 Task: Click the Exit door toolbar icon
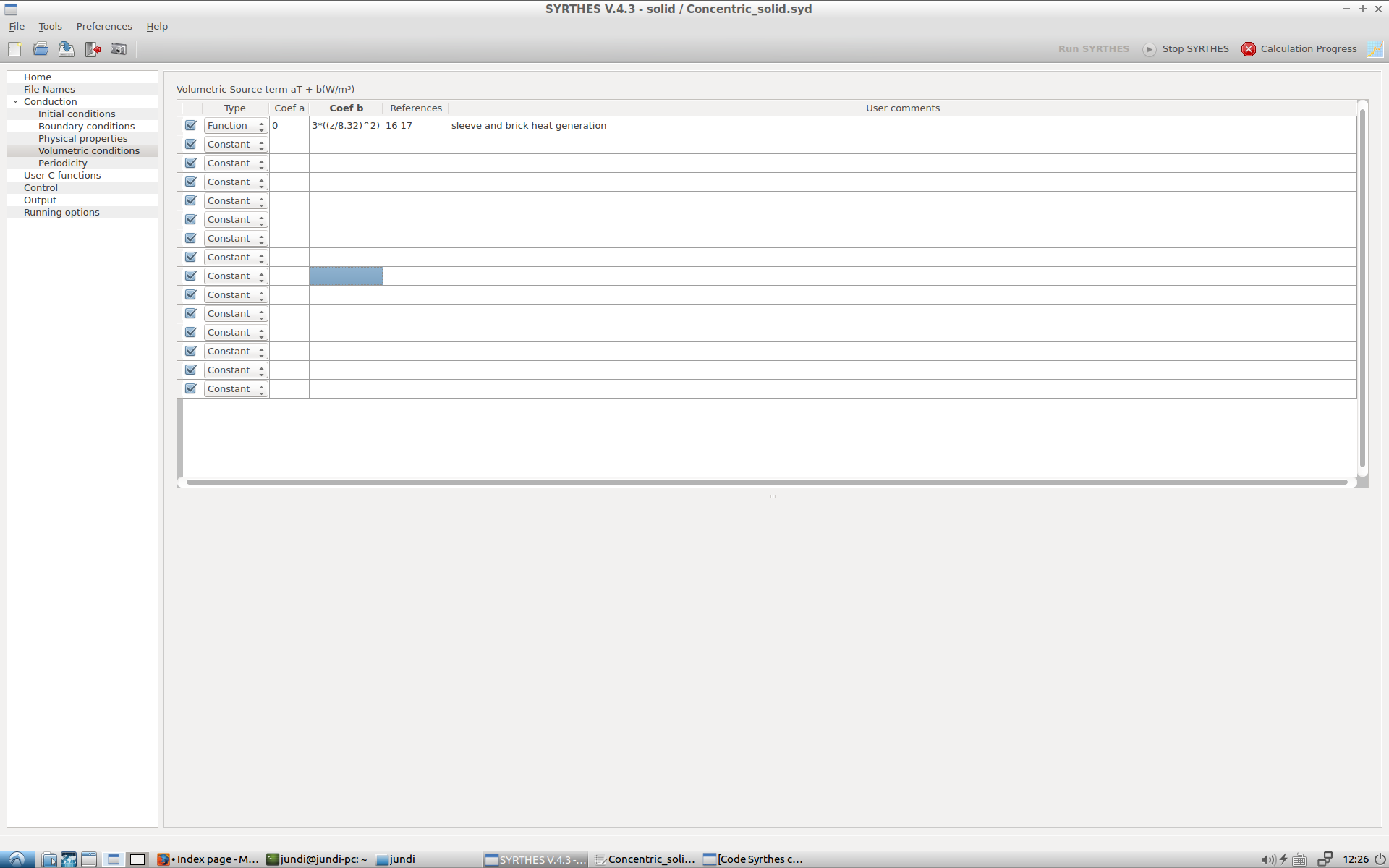pos(93,49)
